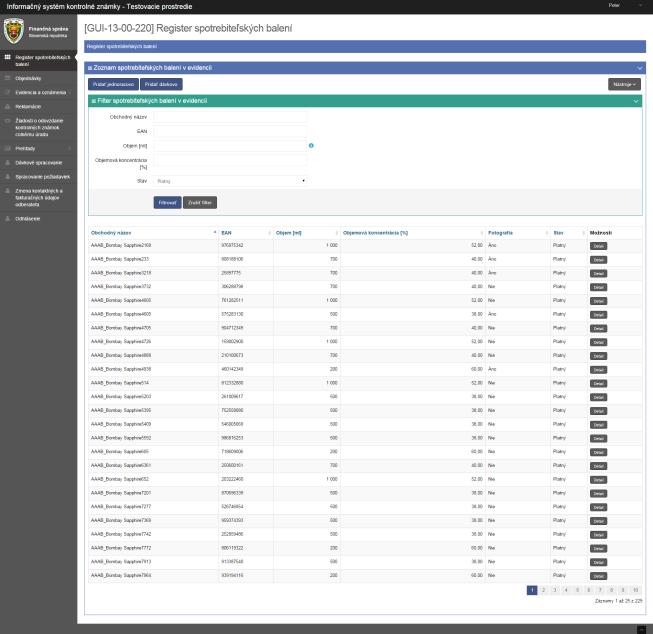
Task: Open Detail for the Bombay Sapphire3712 row
Action: pyautogui.click(x=598, y=287)
